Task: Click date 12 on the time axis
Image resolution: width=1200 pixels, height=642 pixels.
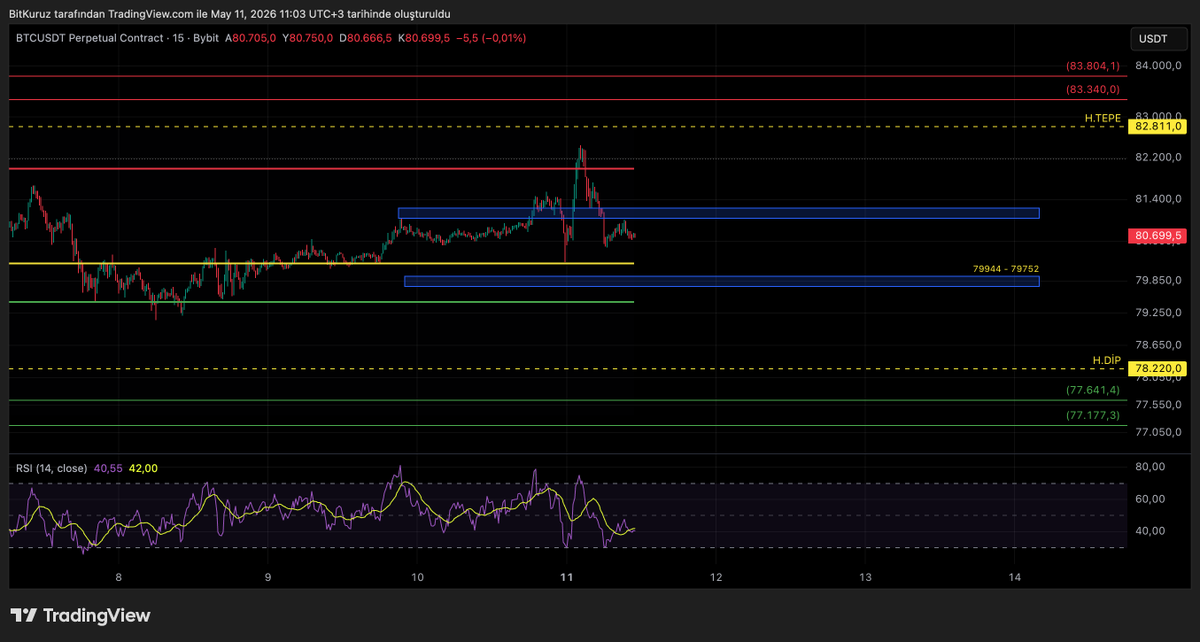Action: [716, 577]
